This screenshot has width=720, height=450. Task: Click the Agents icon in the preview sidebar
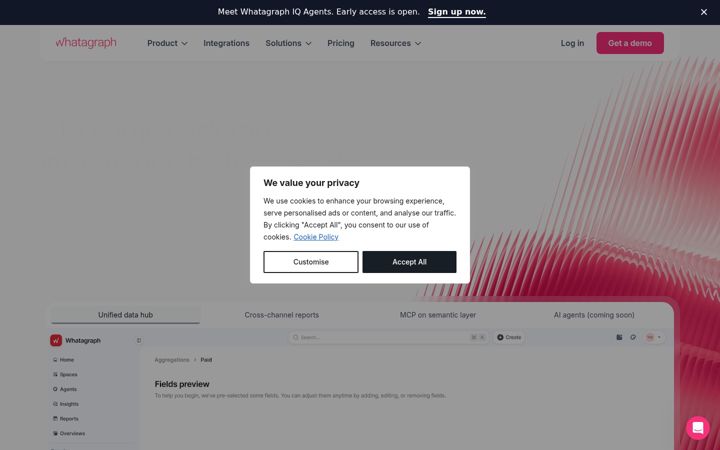pos(55,389)
